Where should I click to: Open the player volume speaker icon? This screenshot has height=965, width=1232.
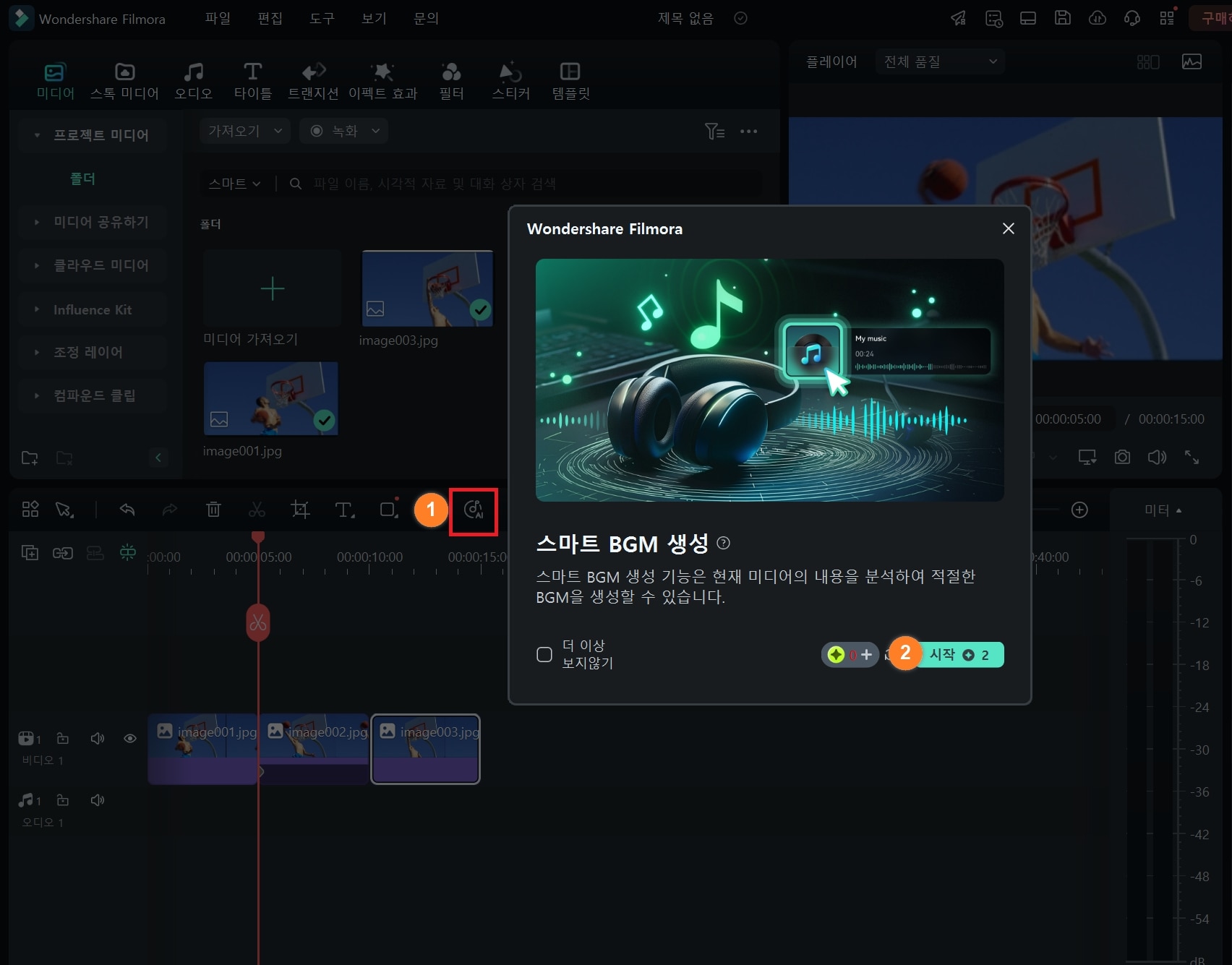point(1157,457)
